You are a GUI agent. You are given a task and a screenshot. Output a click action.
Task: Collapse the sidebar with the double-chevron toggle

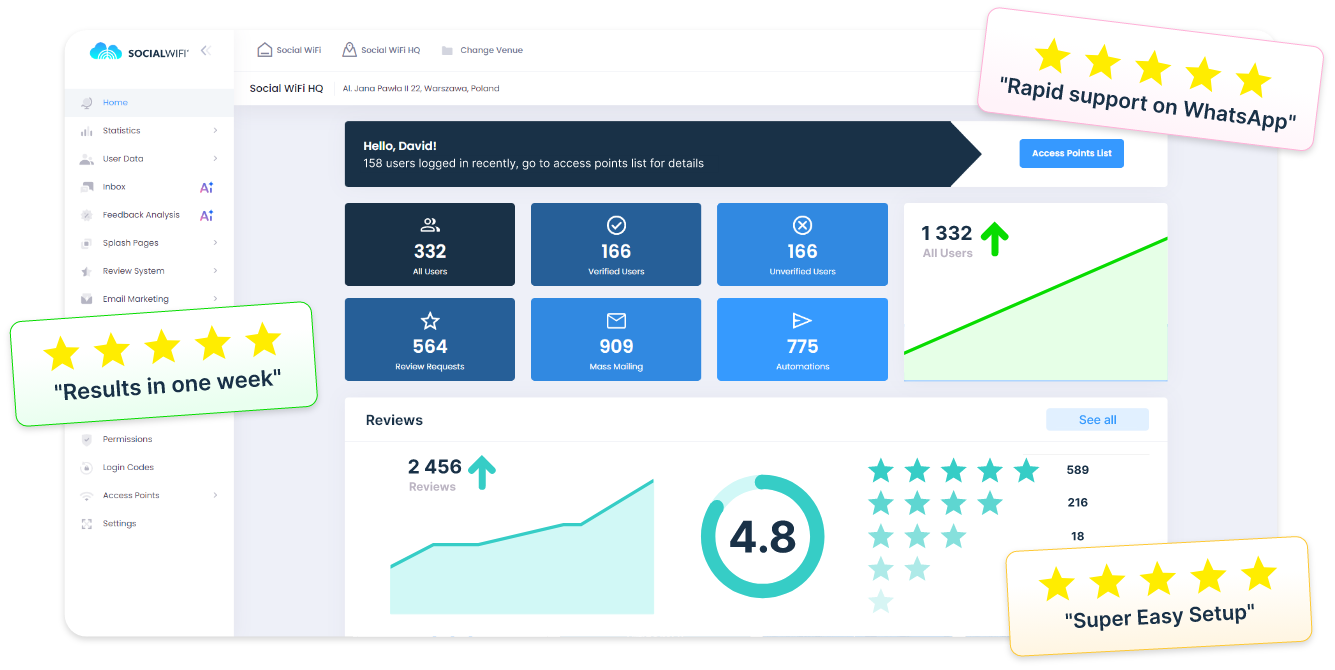207,49
